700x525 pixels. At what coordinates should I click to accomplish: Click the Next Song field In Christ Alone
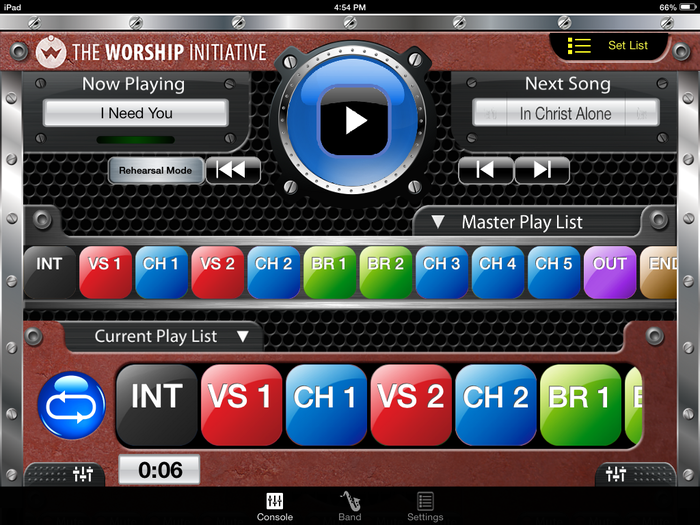566,113
